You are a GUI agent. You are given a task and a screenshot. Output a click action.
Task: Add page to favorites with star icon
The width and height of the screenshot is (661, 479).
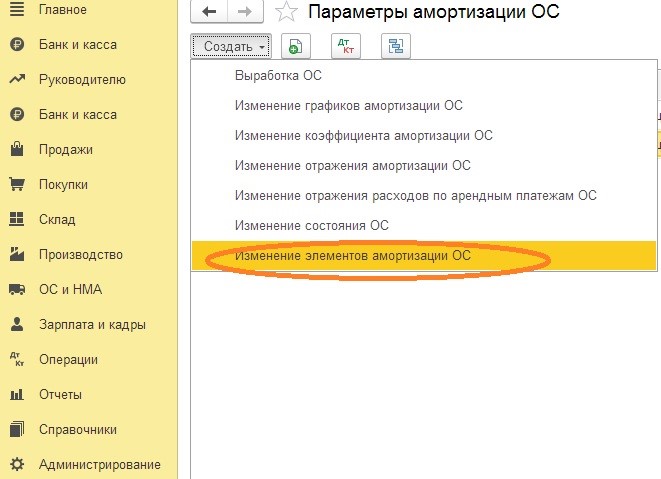pyautogui.click(x=286, y=11)
